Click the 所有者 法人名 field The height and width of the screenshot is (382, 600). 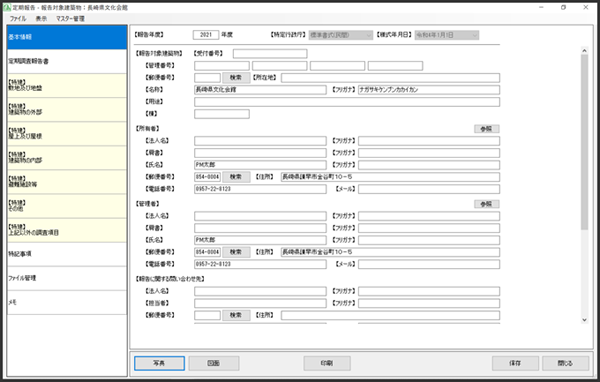tap(260, 141)
